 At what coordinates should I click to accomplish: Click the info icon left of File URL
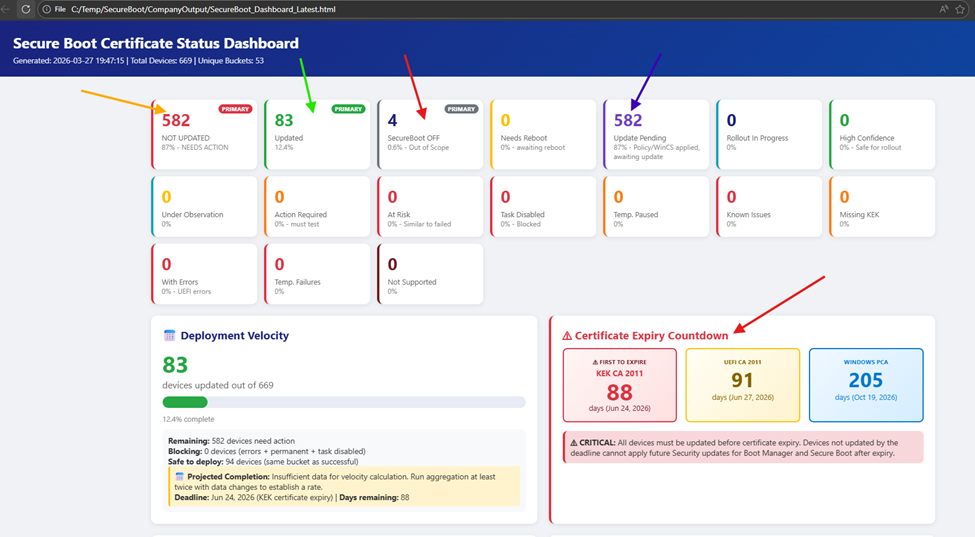point(47,9)
